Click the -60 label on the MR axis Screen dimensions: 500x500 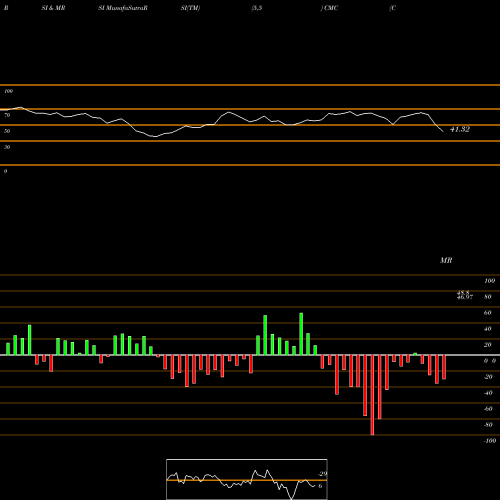[x=488, y=409]
